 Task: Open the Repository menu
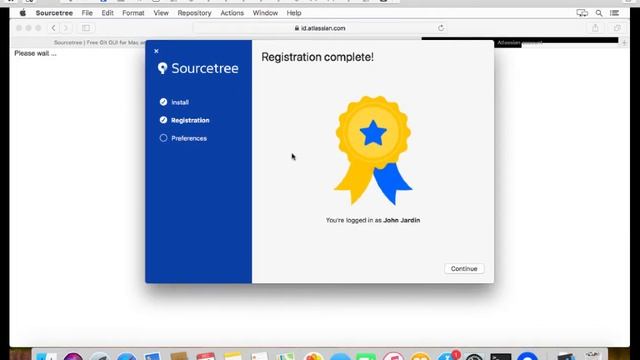pyautogui.click(x=194, y=13)
